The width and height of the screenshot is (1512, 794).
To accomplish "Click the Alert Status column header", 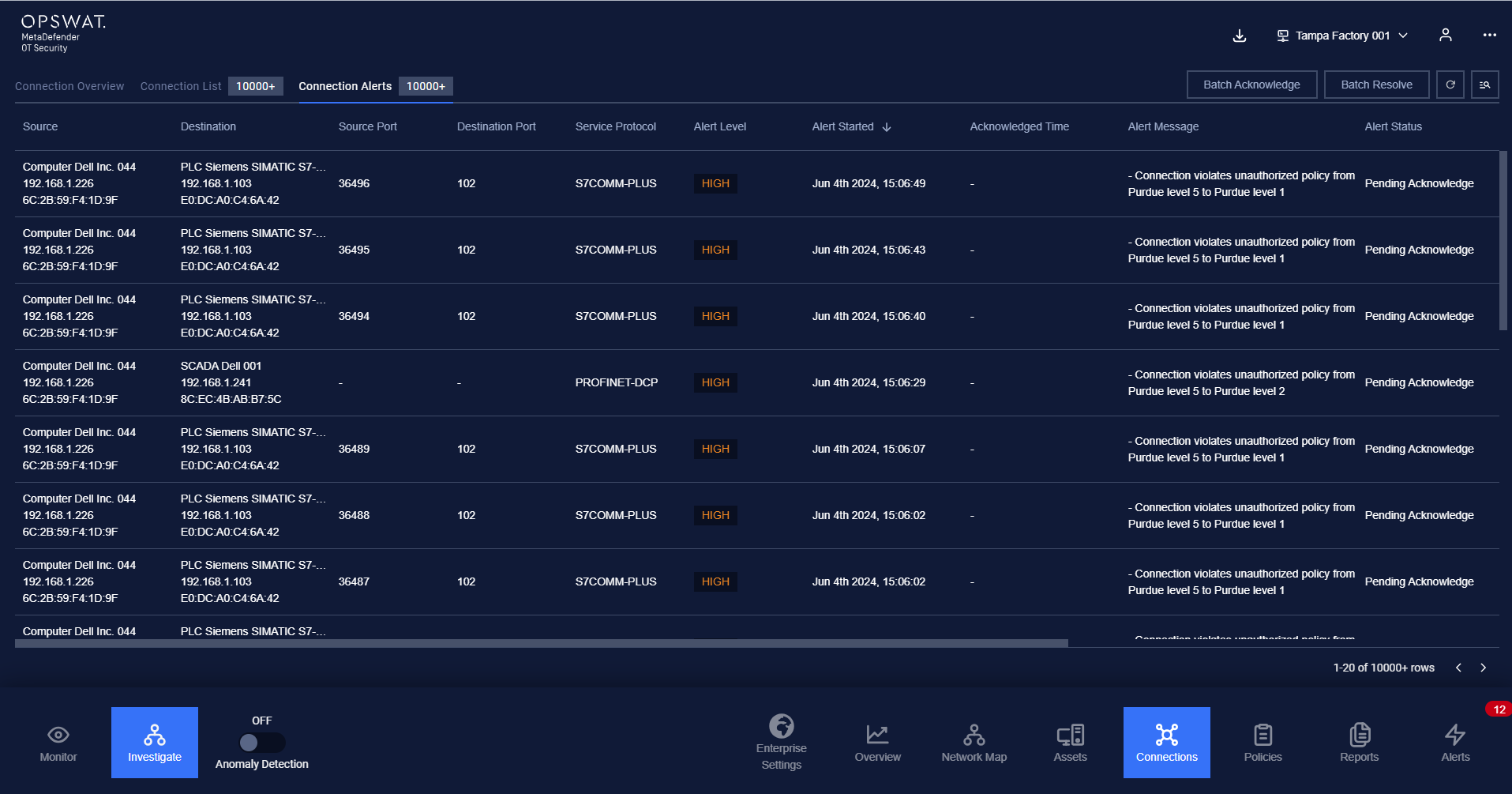I will pos(1394,126).
